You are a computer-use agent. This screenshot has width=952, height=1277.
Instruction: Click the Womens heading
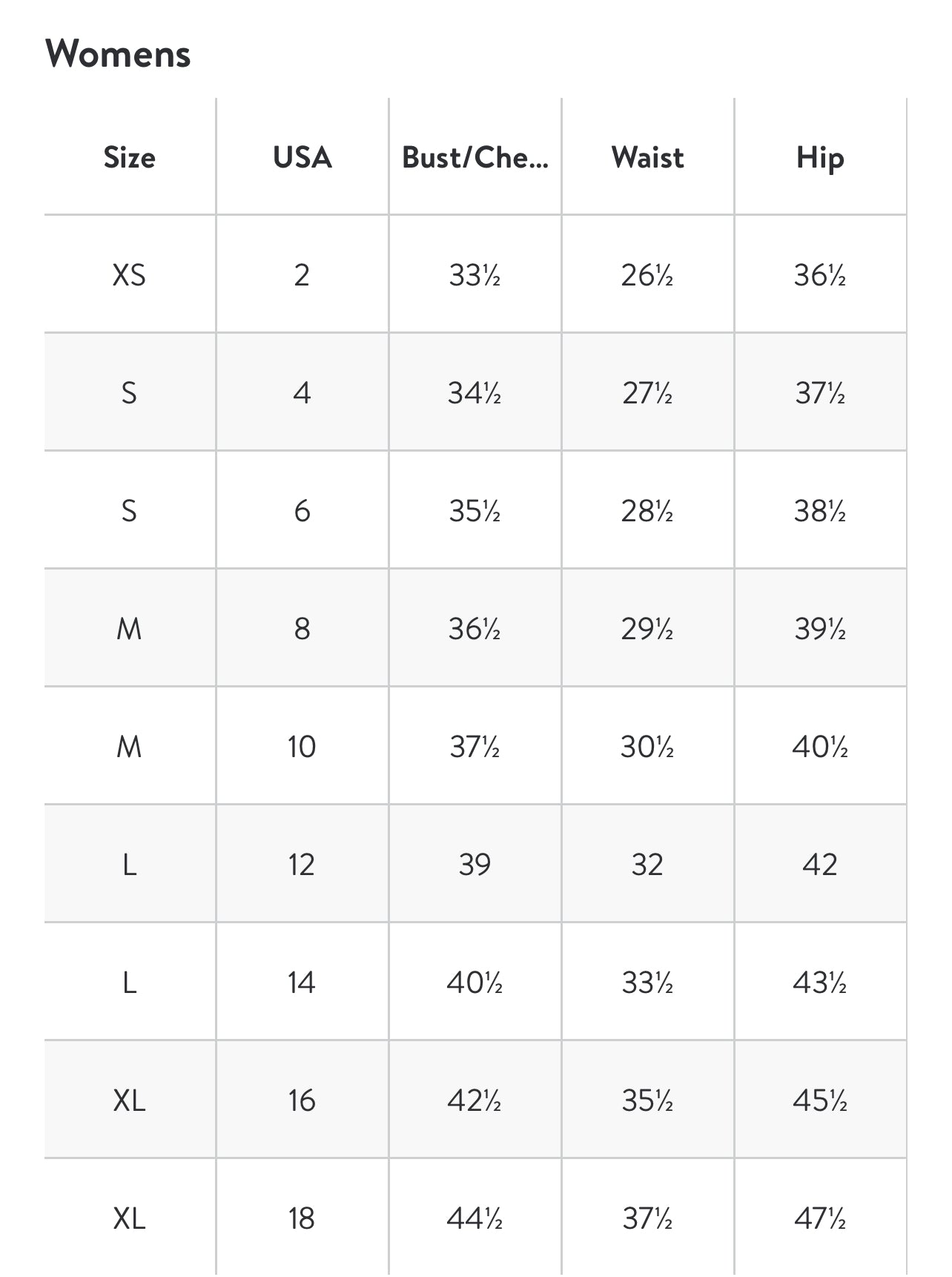[x=118, y=54]
